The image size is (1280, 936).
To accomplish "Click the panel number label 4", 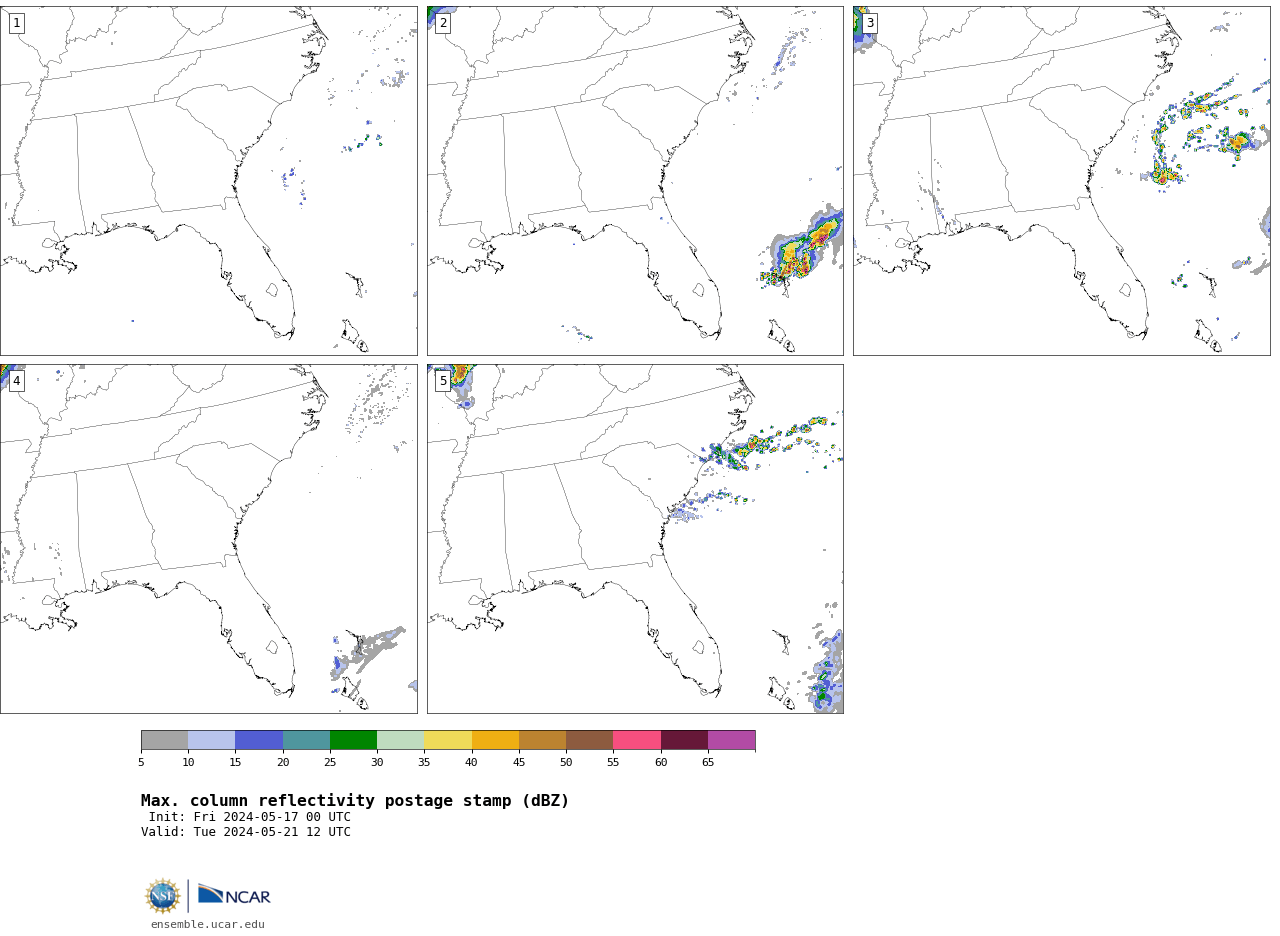I will click(x=17, y=381).
